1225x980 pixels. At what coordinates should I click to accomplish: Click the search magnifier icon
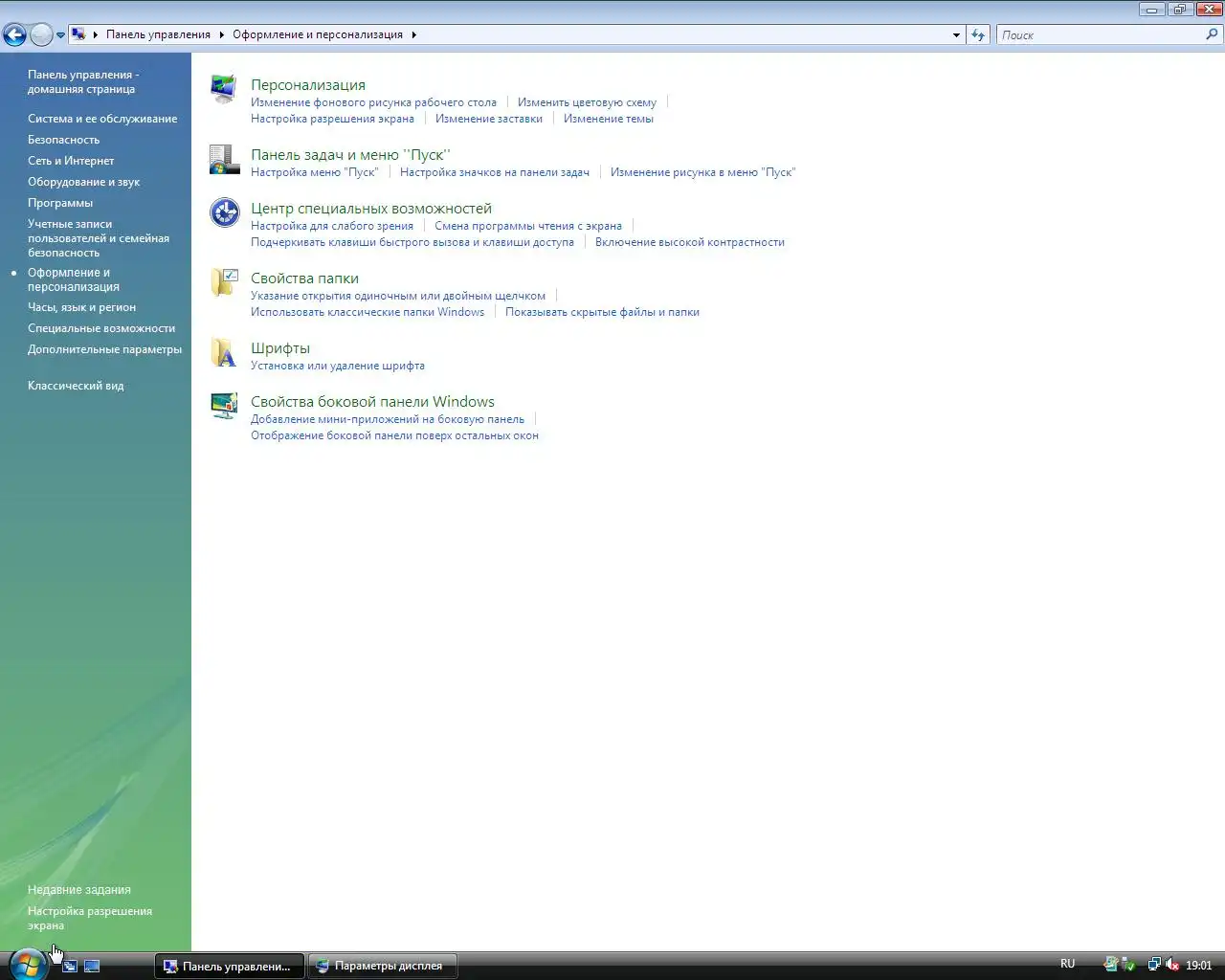[1213, 34]
